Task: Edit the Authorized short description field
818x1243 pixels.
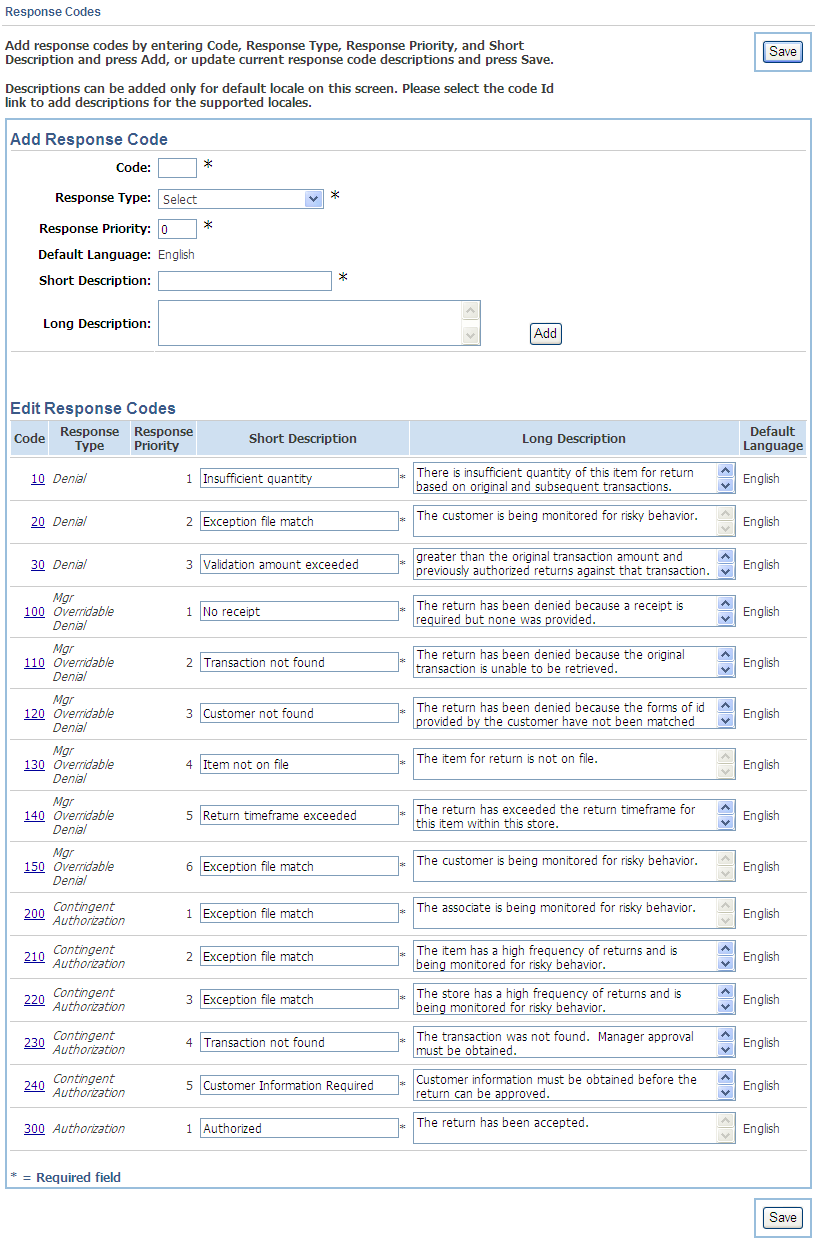Action: click(298, 1127)
